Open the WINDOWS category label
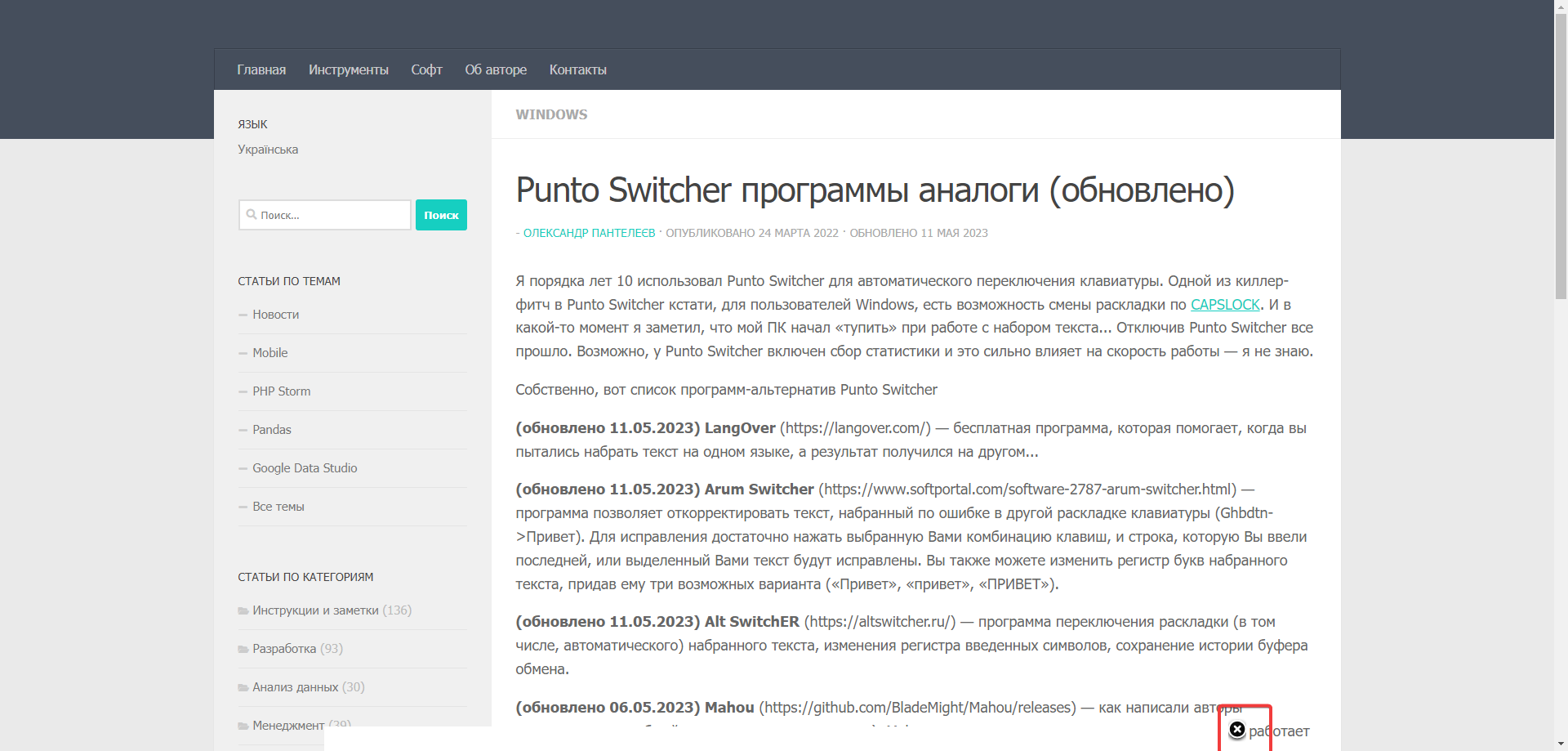 tap(550, 114)
